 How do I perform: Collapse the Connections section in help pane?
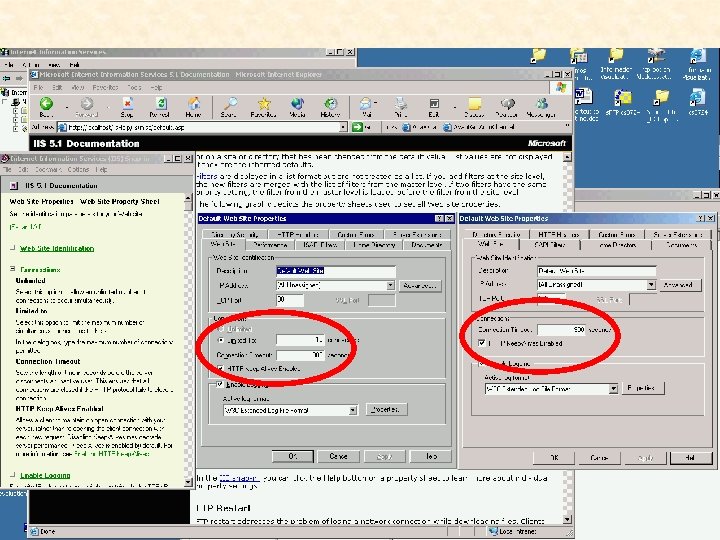[12, 269]
